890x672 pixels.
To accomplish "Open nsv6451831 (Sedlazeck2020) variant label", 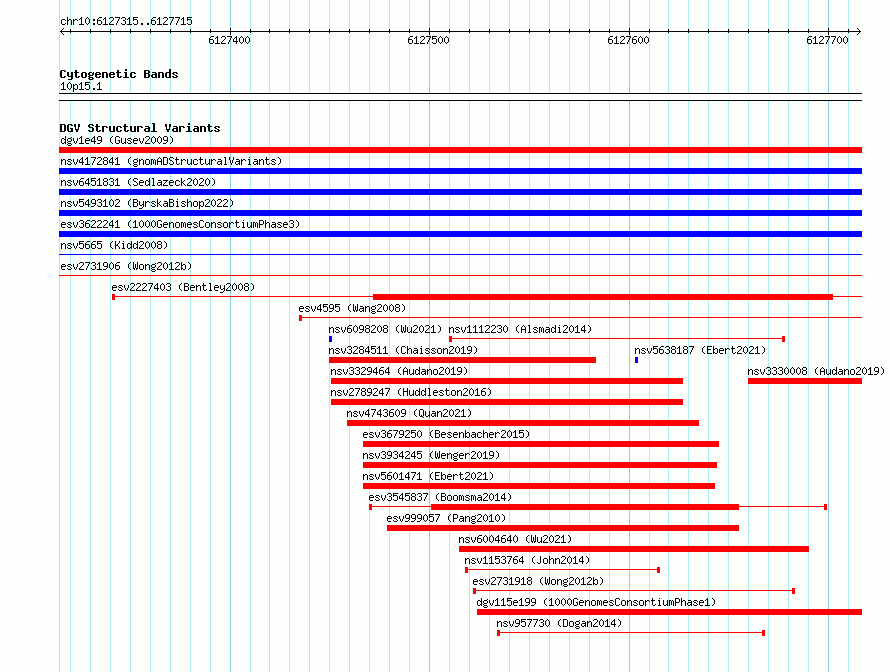I will (138, 182).
